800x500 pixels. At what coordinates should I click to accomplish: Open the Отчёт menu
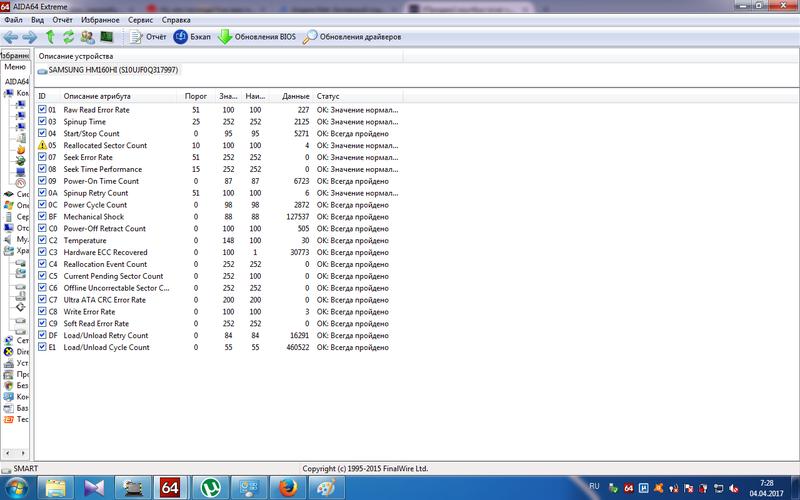click(62, 20)
